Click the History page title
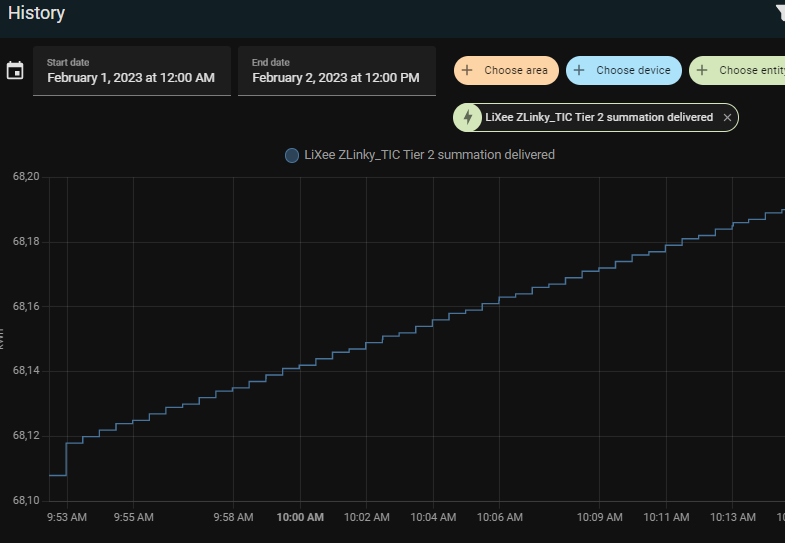Viewport: 785px width, 543px height. 37,14
